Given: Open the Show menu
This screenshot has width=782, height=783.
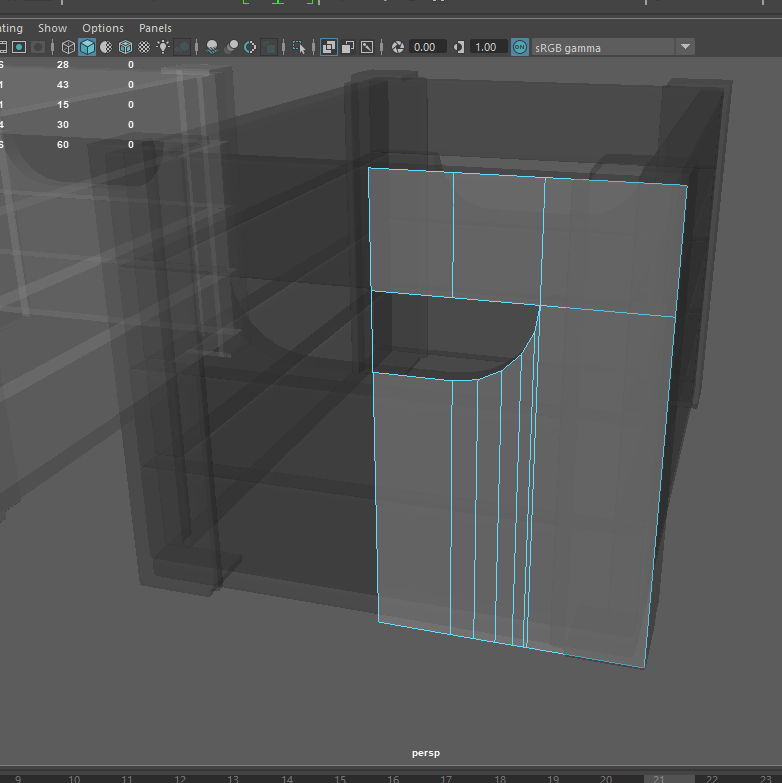Looking at the screenshot, I should click(53, 28).
